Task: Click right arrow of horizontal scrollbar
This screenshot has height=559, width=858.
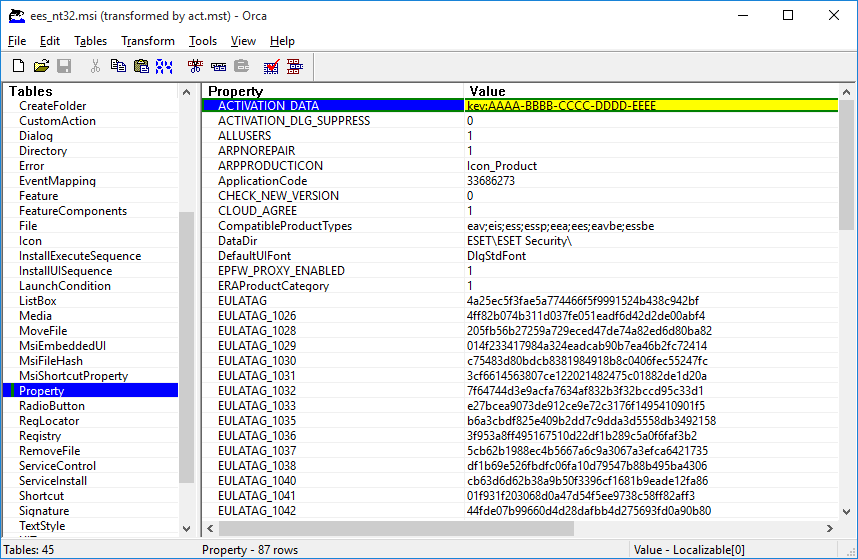Action: (x=830, y=528)
